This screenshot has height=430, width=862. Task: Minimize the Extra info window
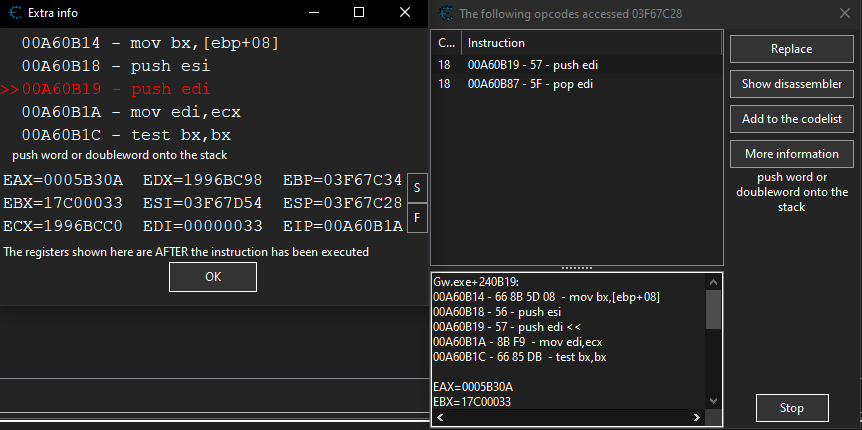click(314, 14)
